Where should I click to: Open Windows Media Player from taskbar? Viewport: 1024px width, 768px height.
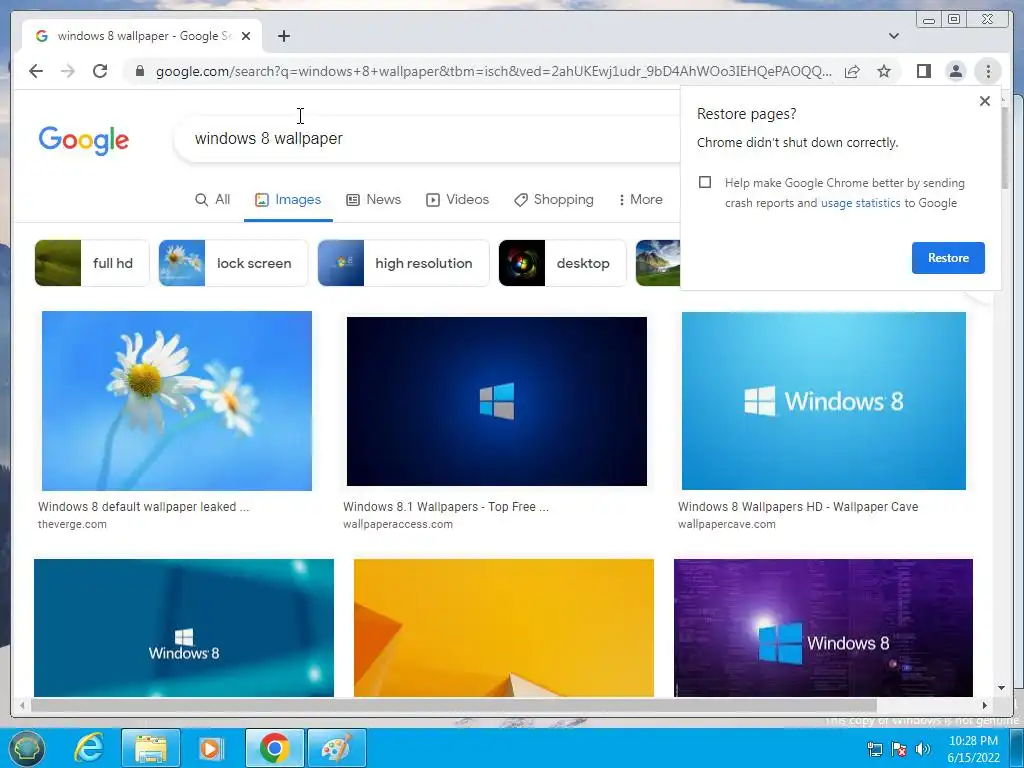211,748
